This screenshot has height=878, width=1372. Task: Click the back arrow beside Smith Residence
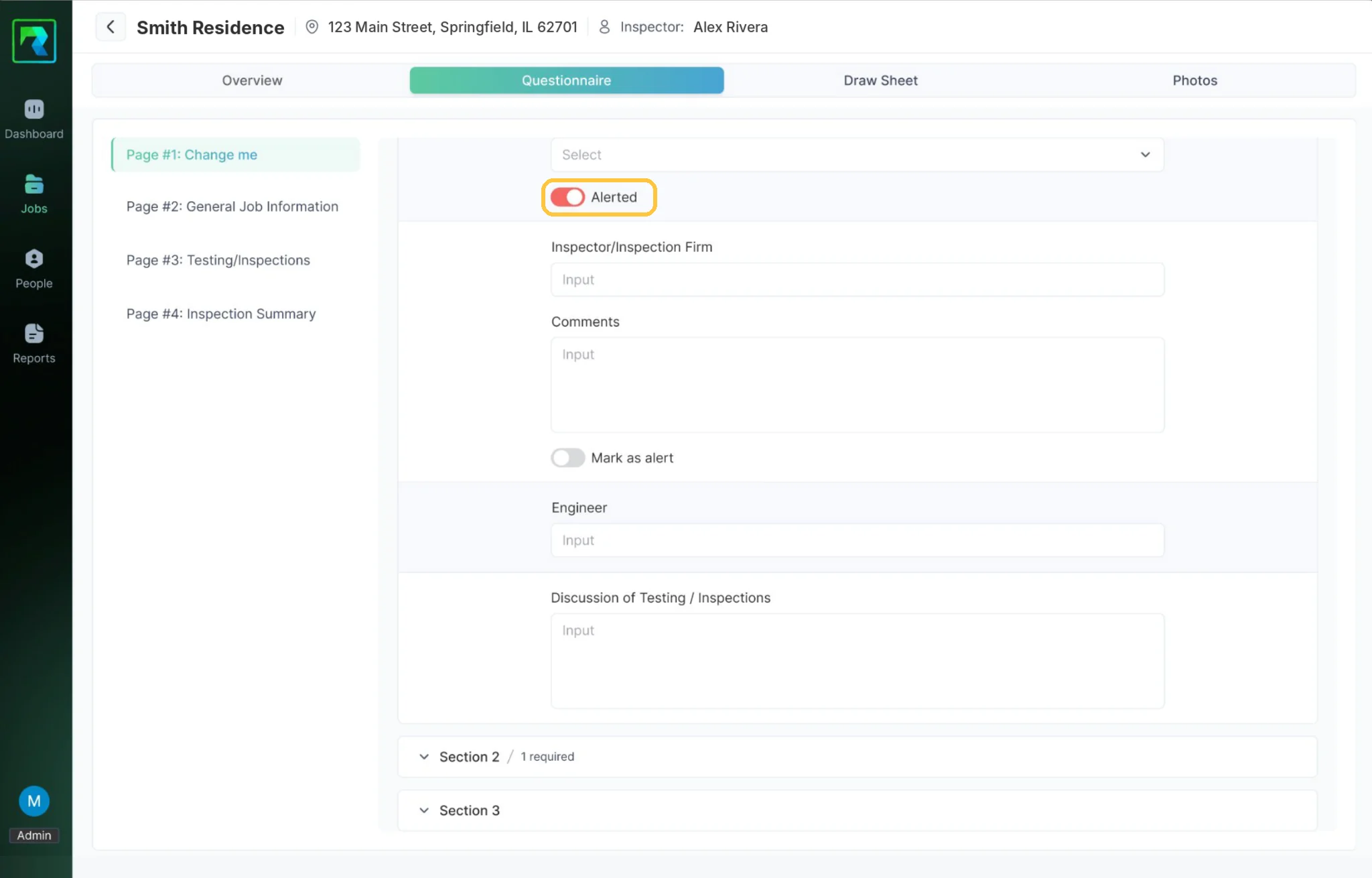pyautogui.click(x=111, y=27)
